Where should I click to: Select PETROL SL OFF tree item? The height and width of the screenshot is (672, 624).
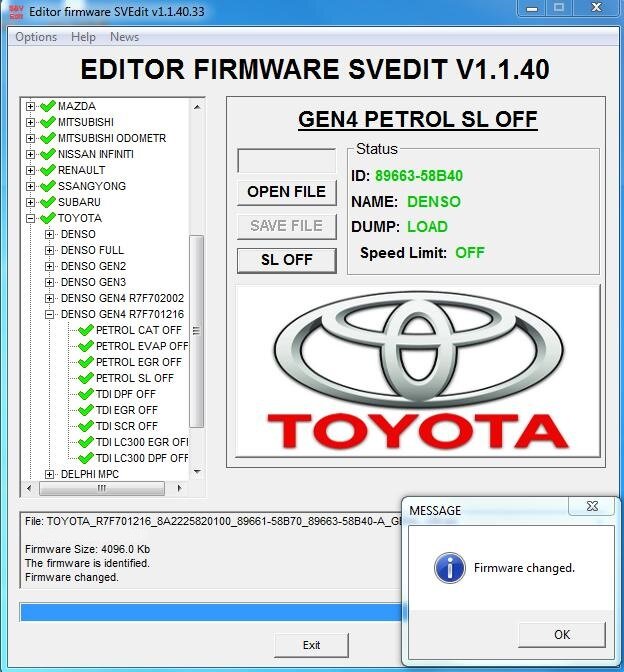[135, 378]
